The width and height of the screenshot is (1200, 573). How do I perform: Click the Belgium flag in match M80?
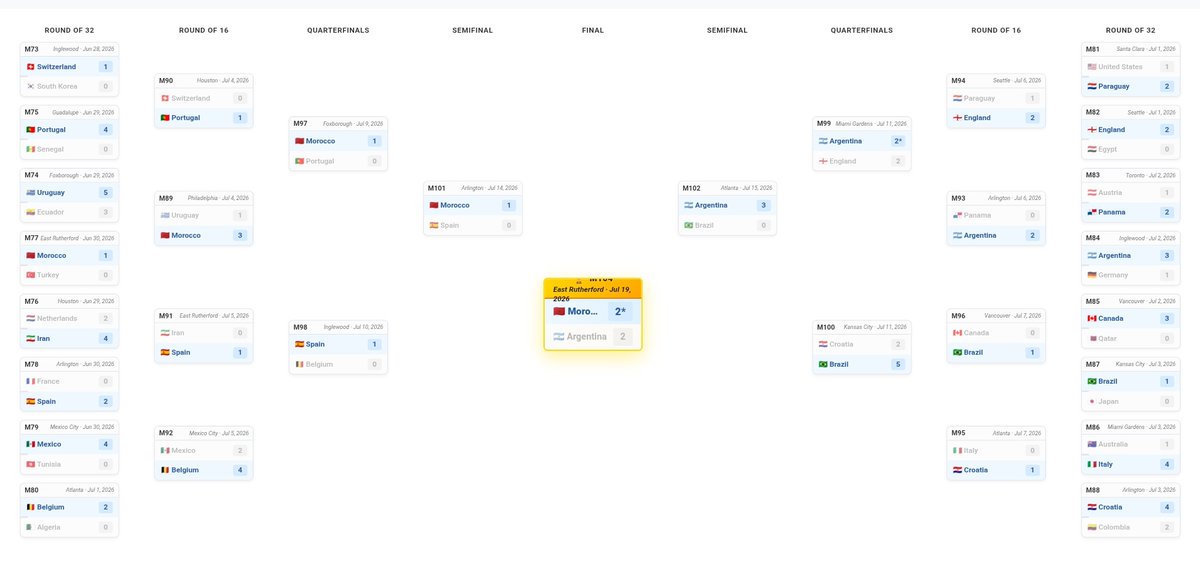click(x=31, y=508)
